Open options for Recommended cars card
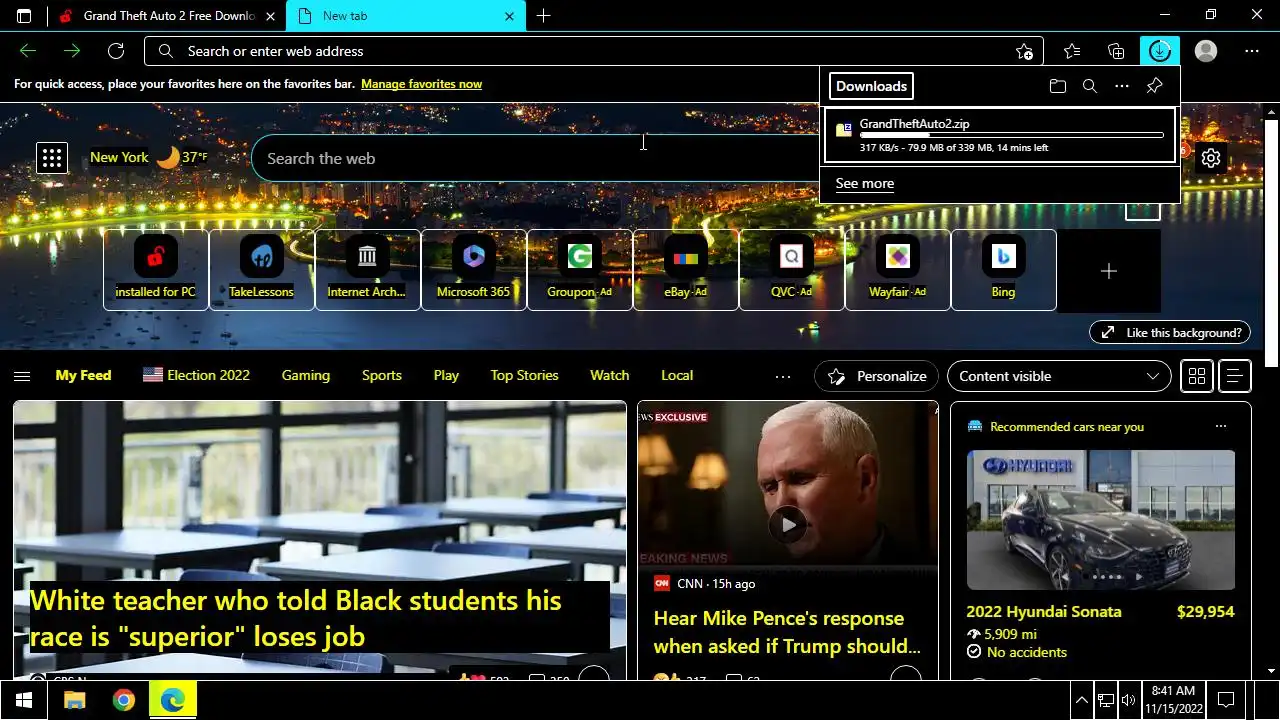This screenshot has height=720, width=1280. point(1220,426)
